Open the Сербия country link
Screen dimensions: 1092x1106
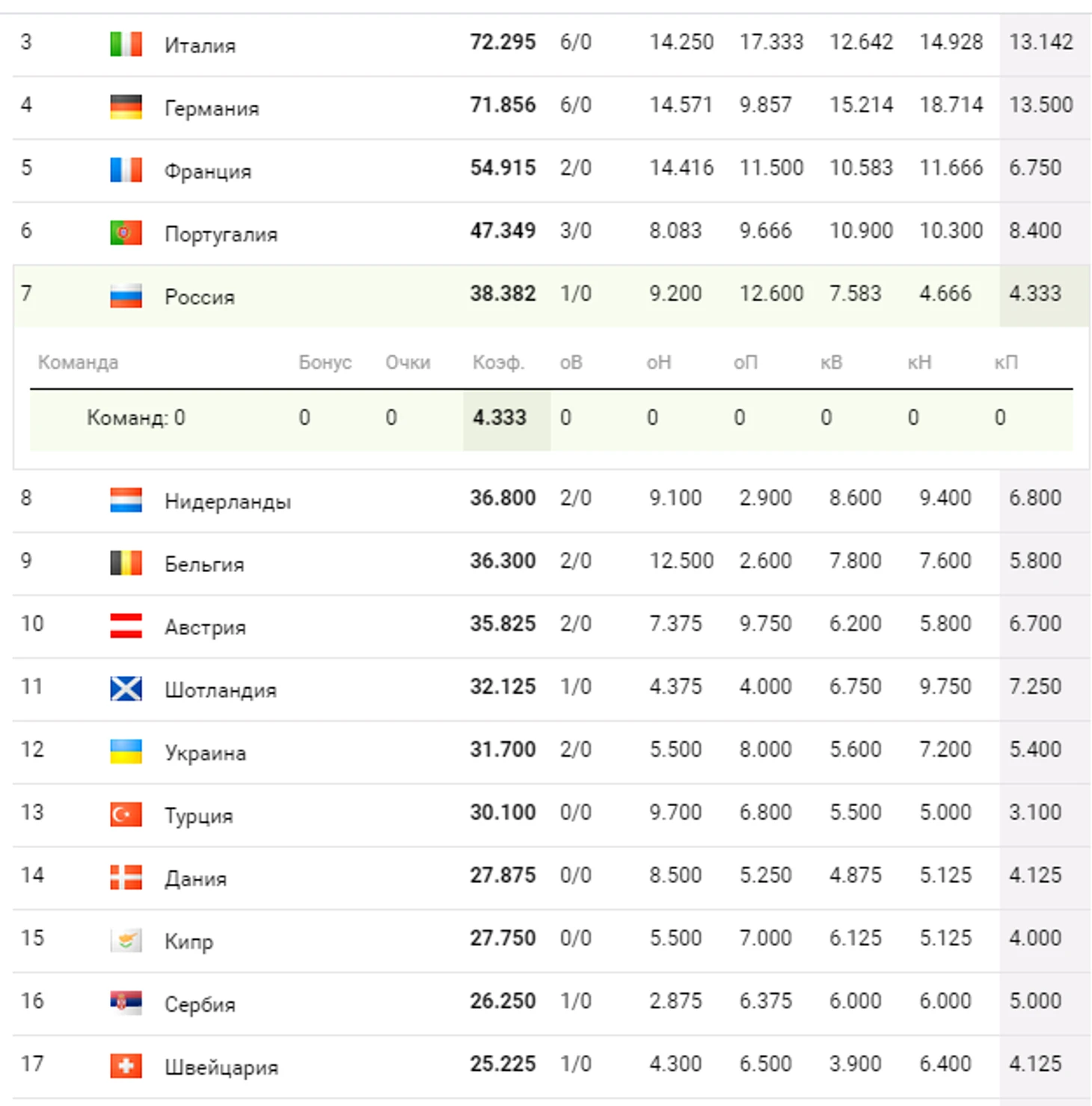(200, 1004)
